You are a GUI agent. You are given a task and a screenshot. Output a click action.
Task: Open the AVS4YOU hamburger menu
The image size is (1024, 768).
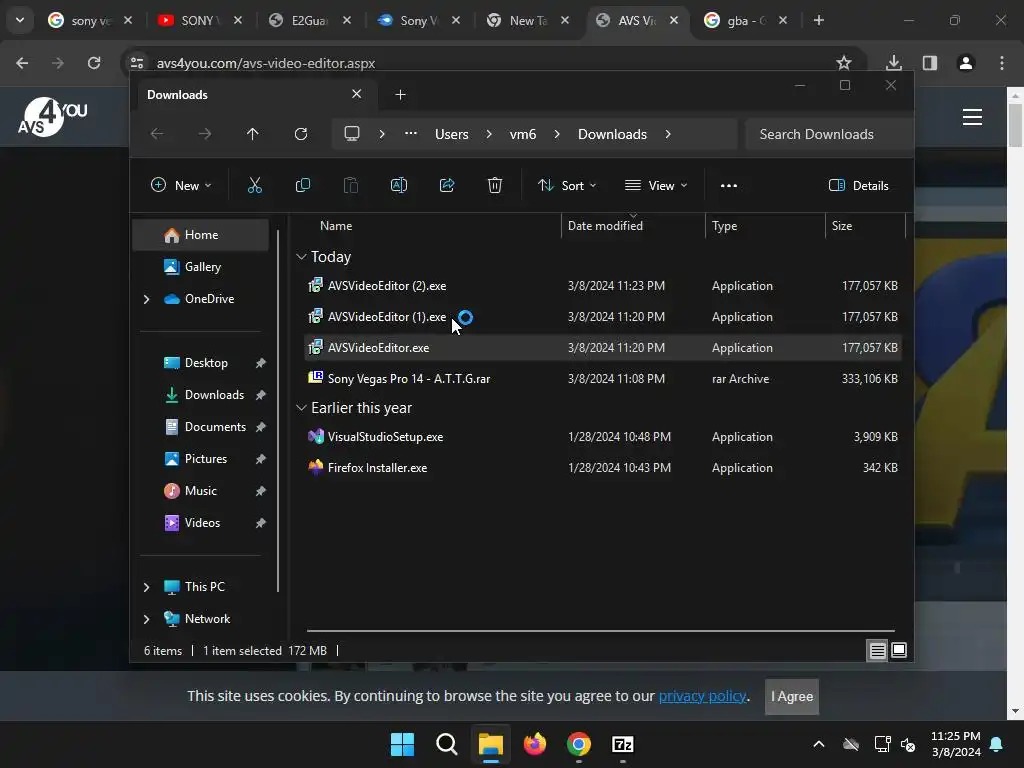click(x=972, y=117)
